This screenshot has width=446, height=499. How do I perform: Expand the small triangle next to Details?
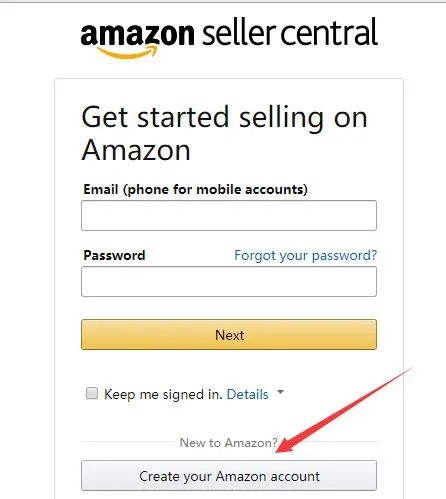[281, 392]
